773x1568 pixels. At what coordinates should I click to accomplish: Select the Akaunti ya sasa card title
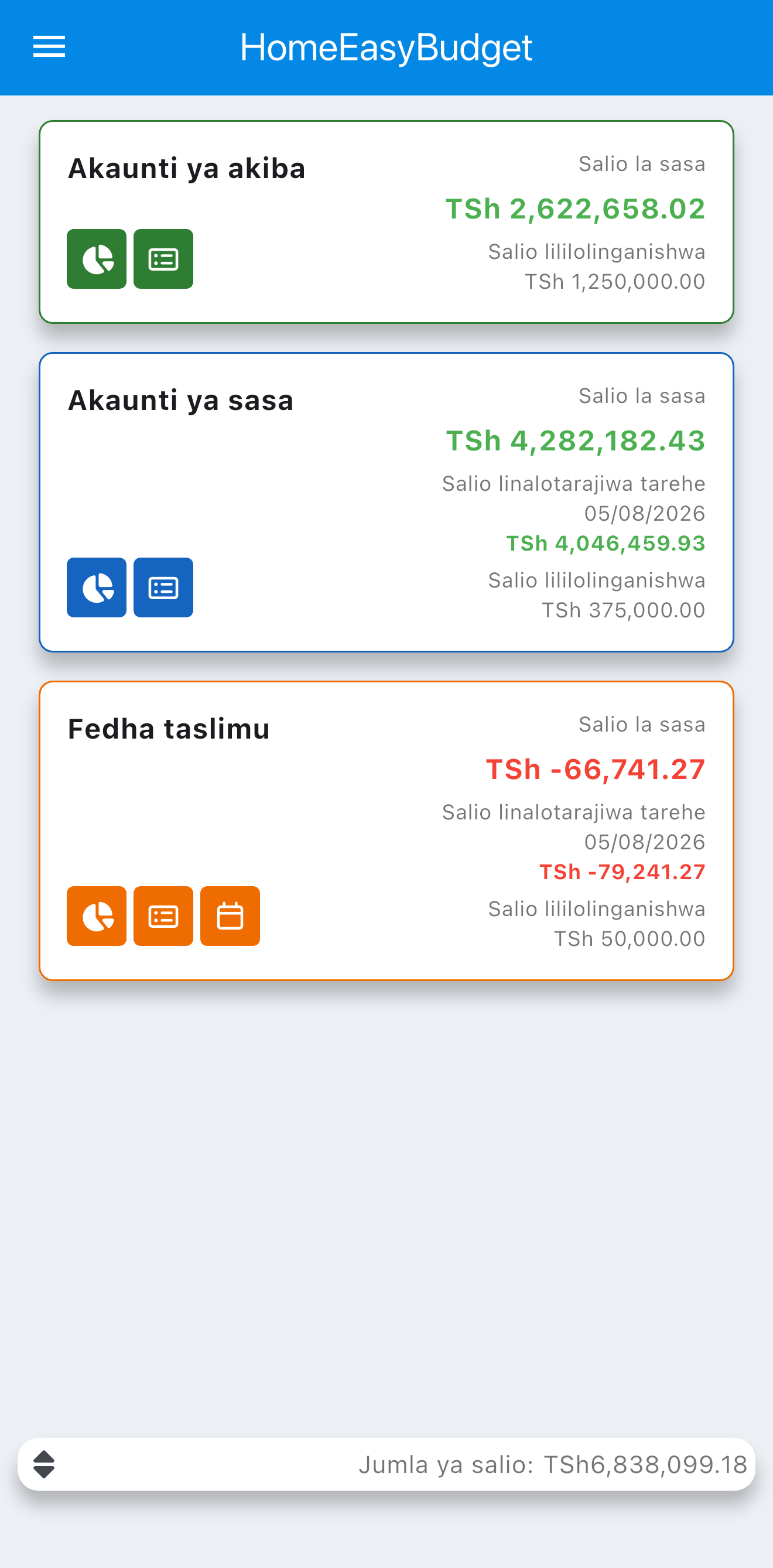pos(181,401)
